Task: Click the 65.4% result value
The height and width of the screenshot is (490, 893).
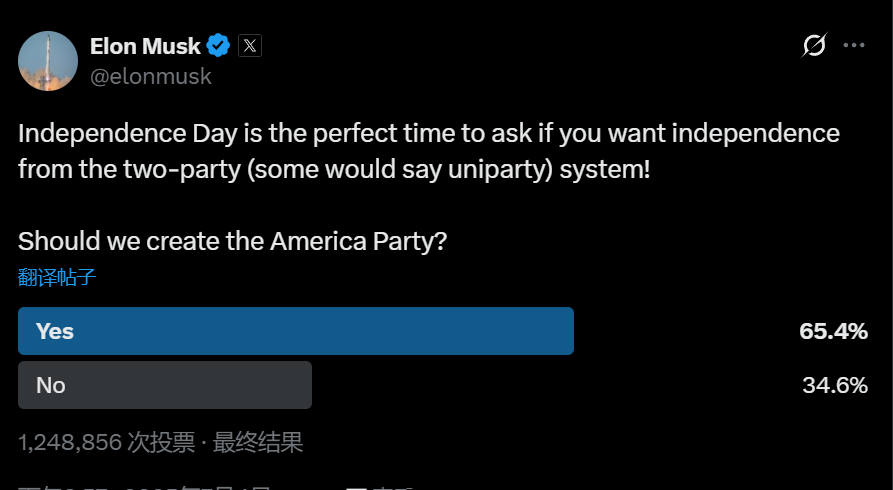Action: point(833,331)
